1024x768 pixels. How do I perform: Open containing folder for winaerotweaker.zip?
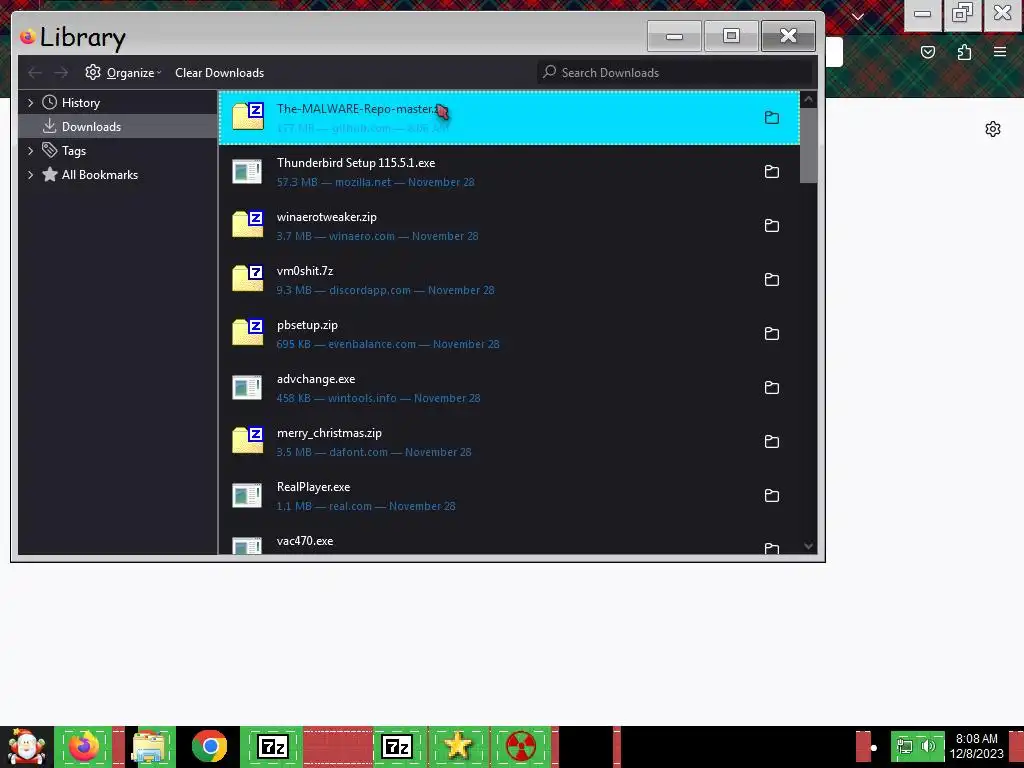(x=772, y=226)
